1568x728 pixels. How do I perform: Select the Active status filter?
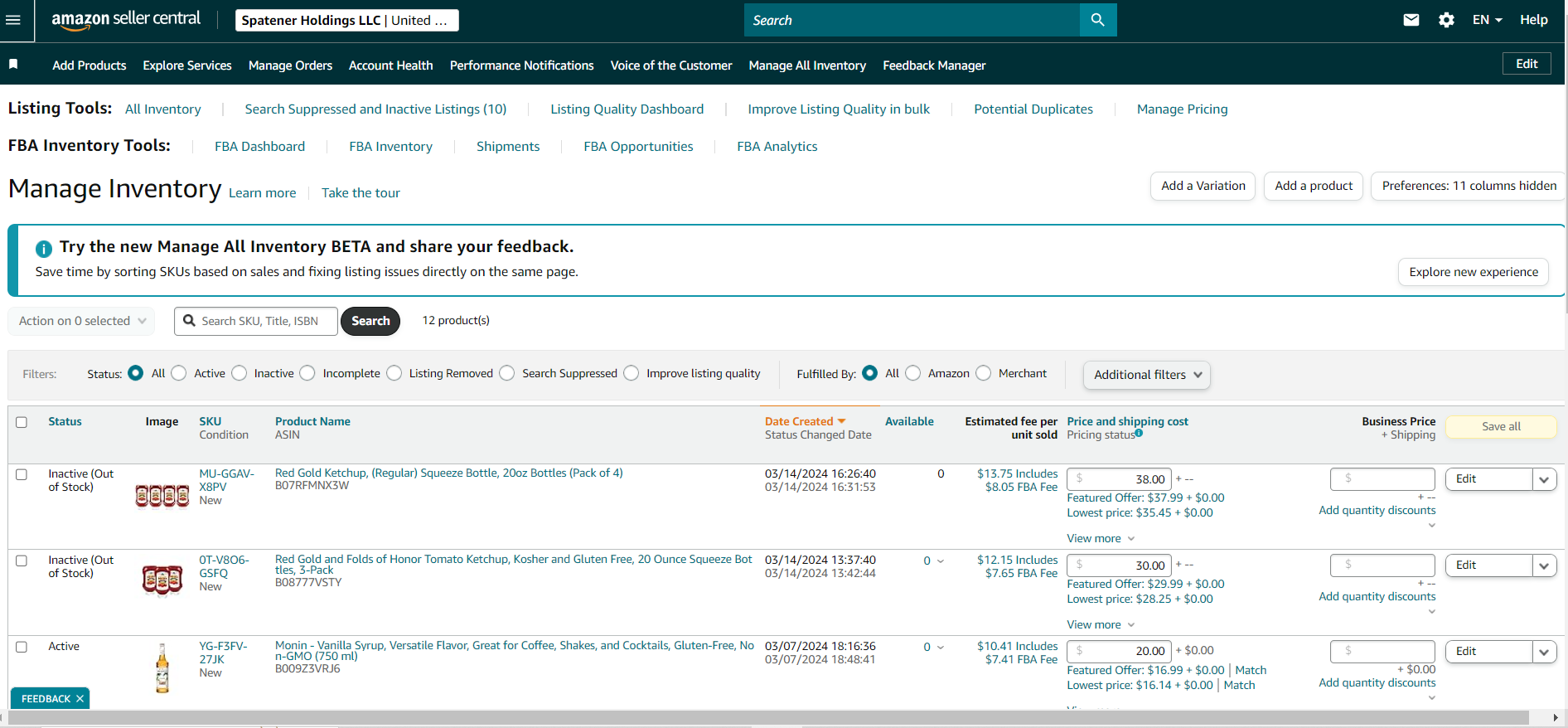coord(179,373)
